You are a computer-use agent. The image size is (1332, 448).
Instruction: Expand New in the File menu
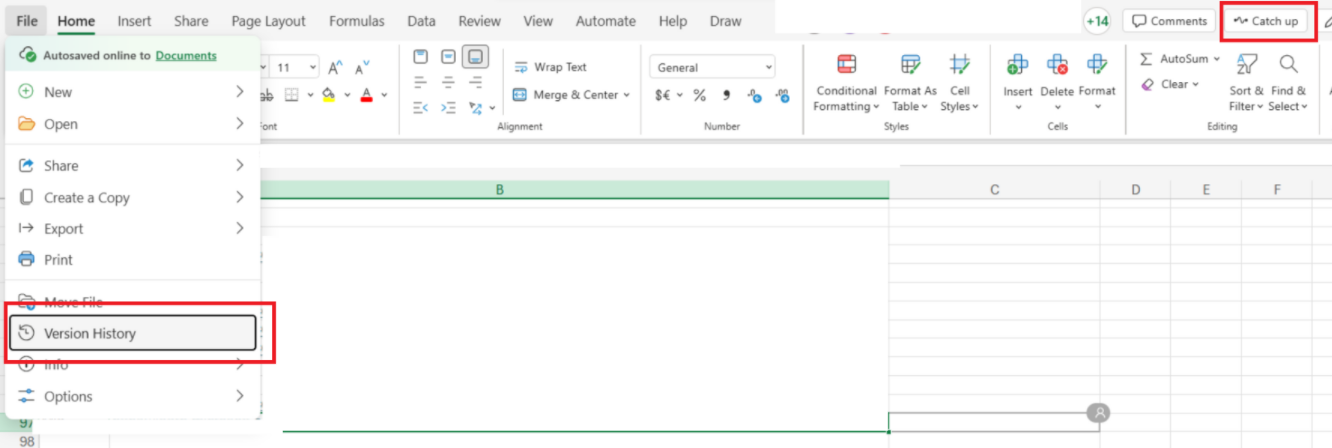click(132, 92)
